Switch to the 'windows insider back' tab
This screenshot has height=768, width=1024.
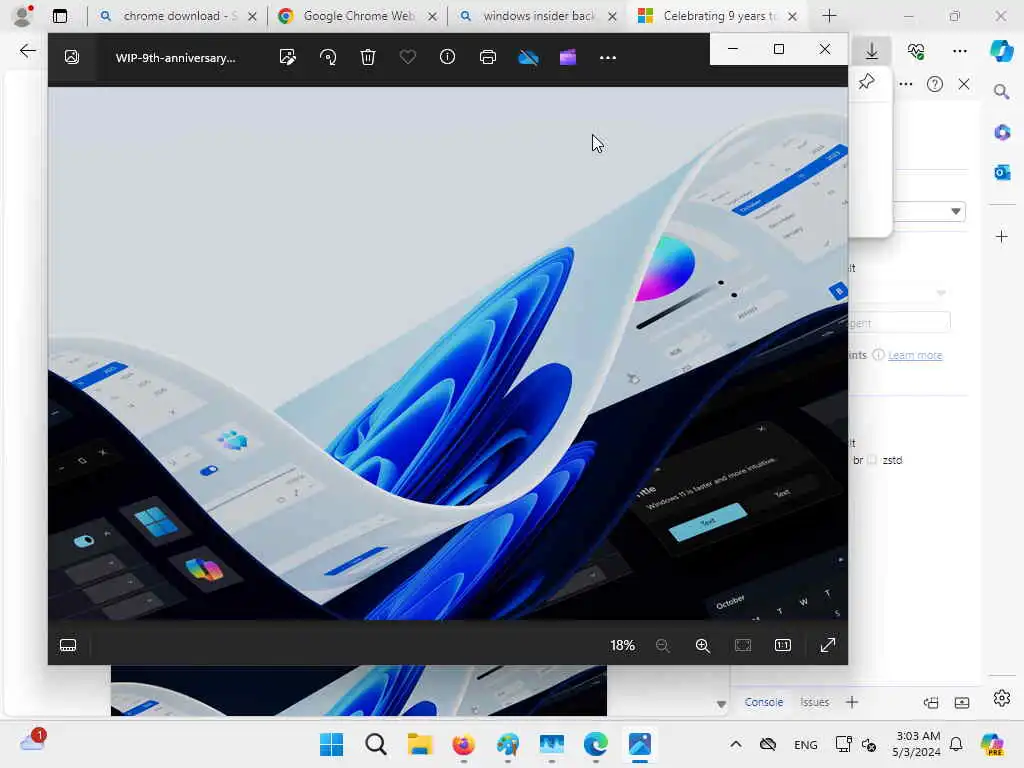(x=537, y=16)
